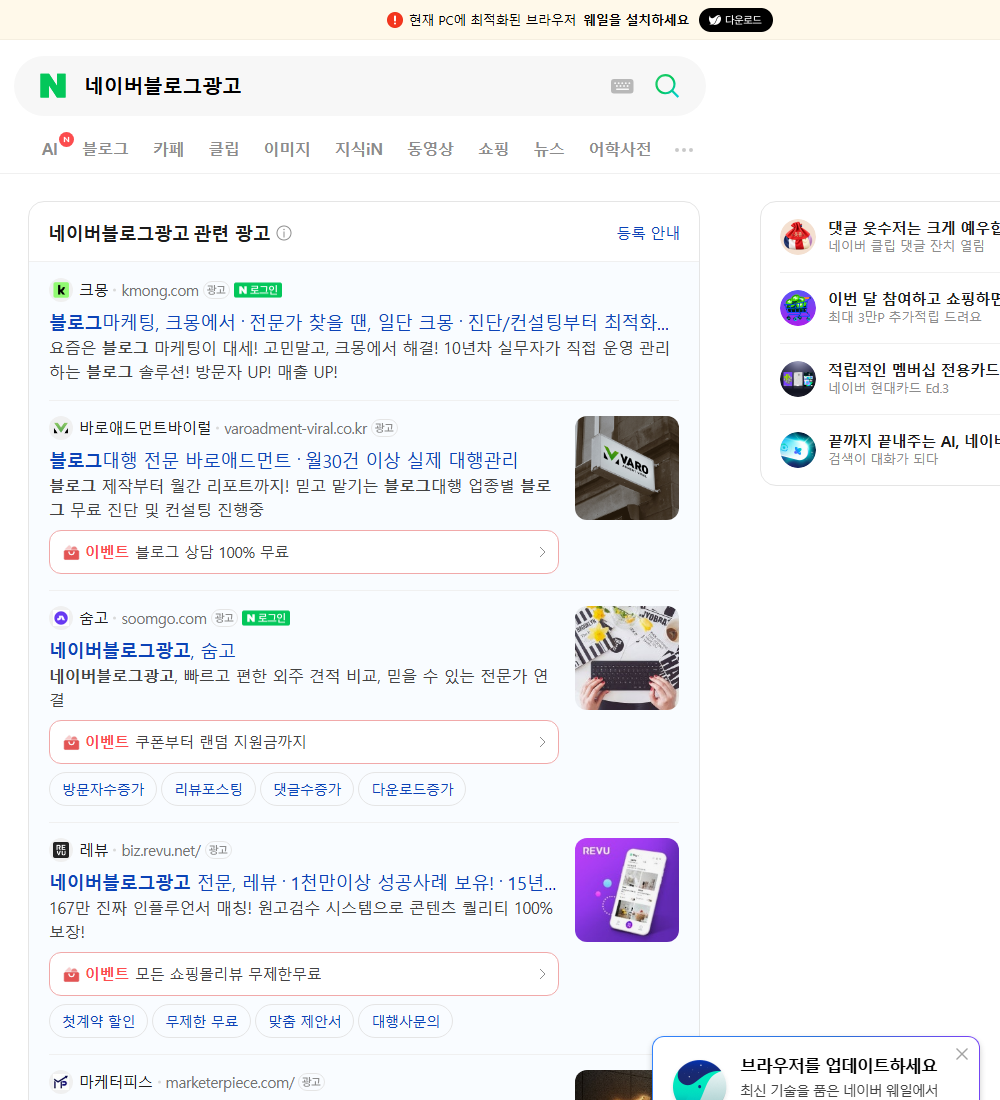This screenshot has width=1000, height=1100.
Task: Close the browser update popup
Action: pyautogui.click(x=962, y=1054)
